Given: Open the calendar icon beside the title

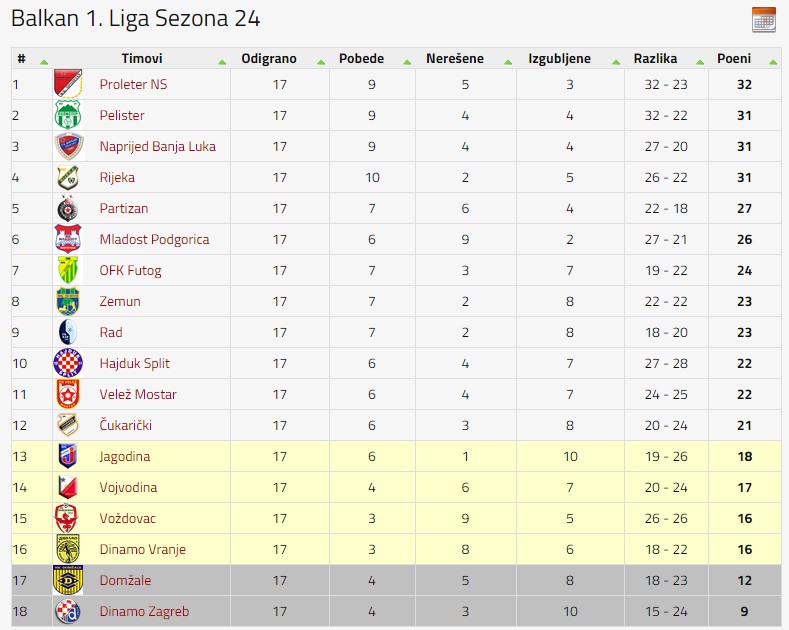Looking at the screenshot, I should (763, 20).
